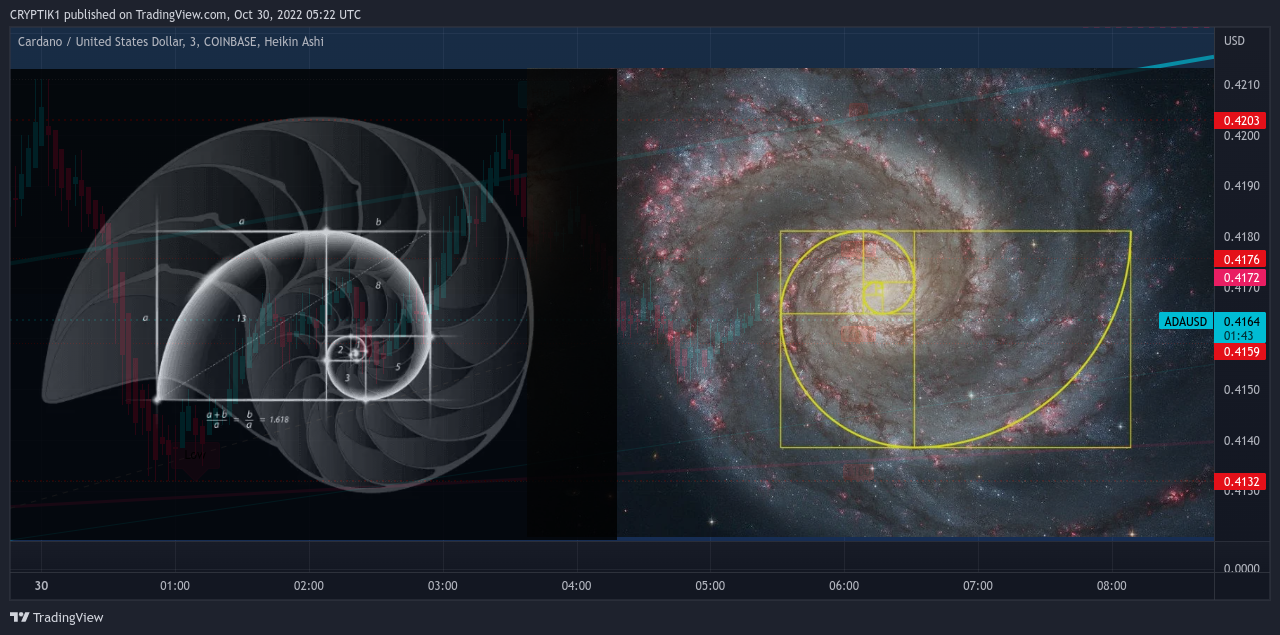1280x635 pixels.
Task: Click the CRYPTIK1 published header text
Action: click(x=185, y=15)
